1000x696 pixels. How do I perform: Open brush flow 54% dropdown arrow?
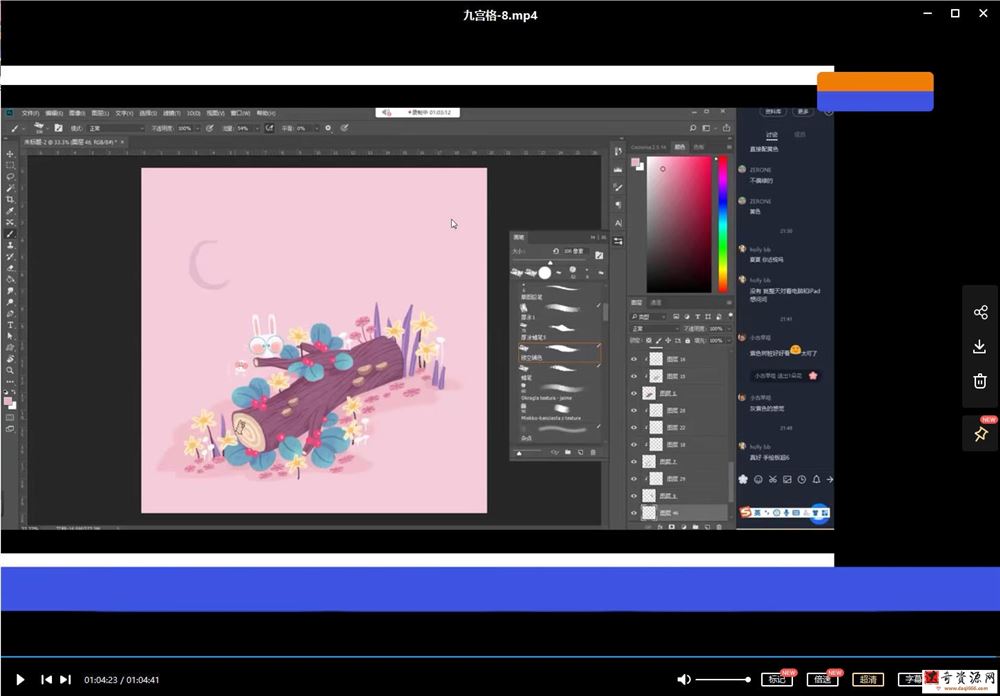(x=256, y=128)
